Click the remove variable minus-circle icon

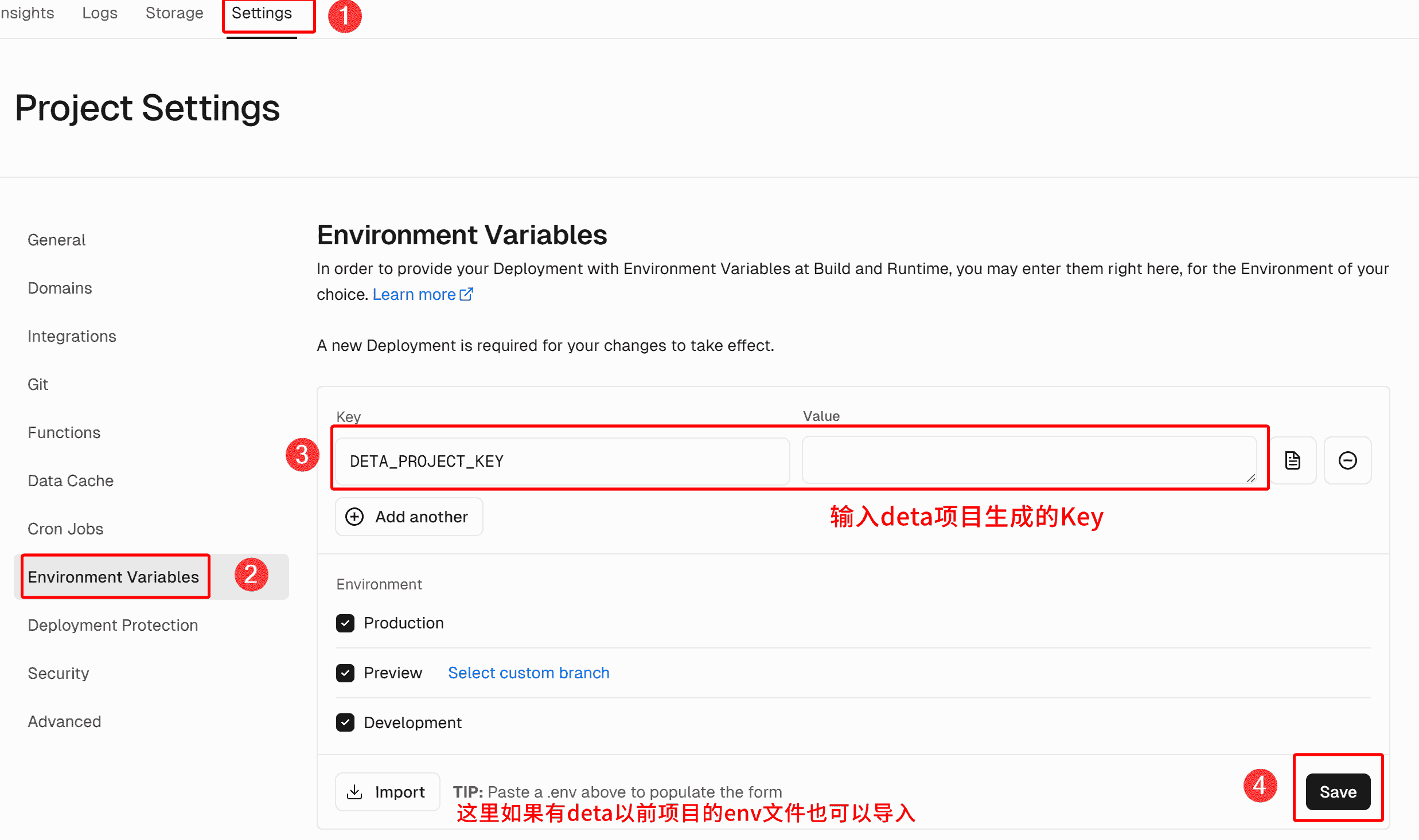(1347, 460)
